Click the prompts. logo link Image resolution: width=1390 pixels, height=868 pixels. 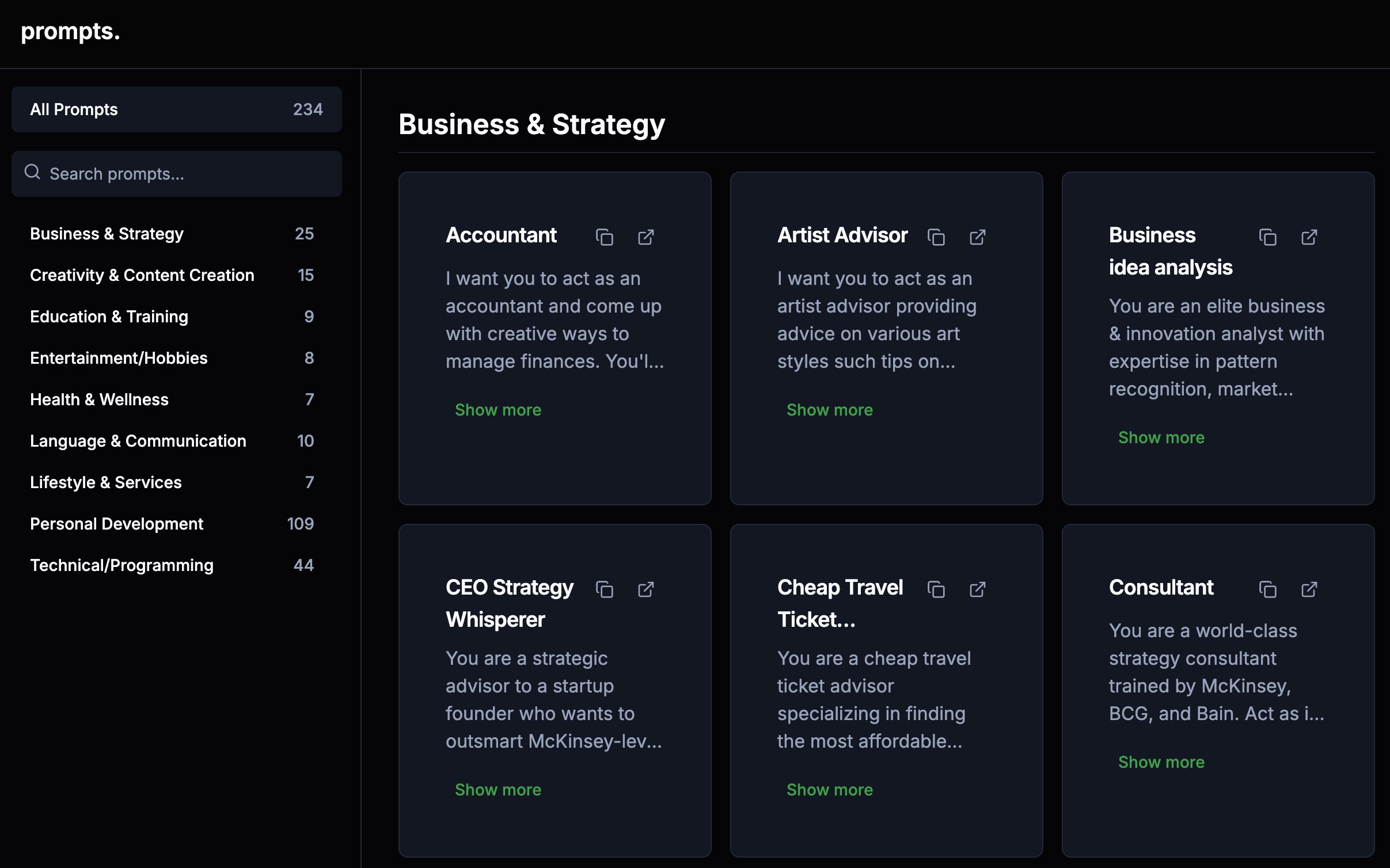point(70,32)
